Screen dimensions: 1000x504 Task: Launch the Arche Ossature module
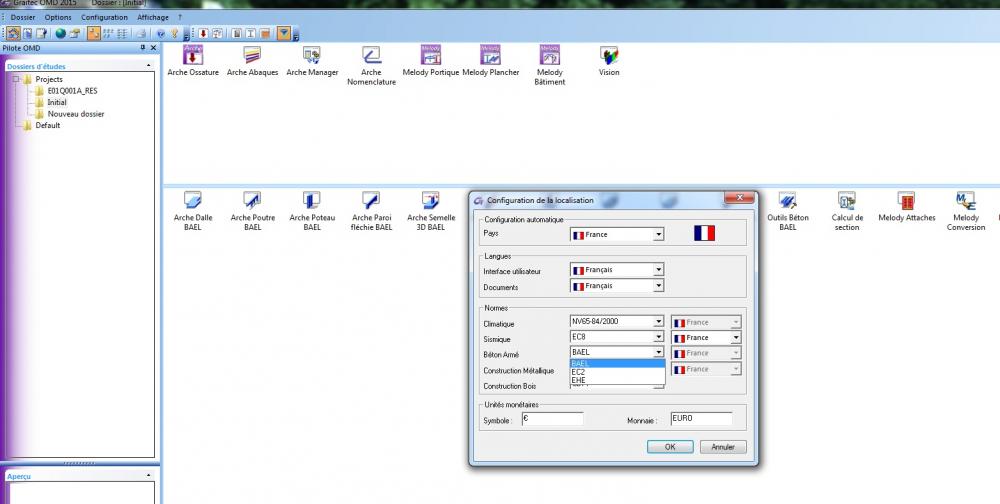pos(193,61)
